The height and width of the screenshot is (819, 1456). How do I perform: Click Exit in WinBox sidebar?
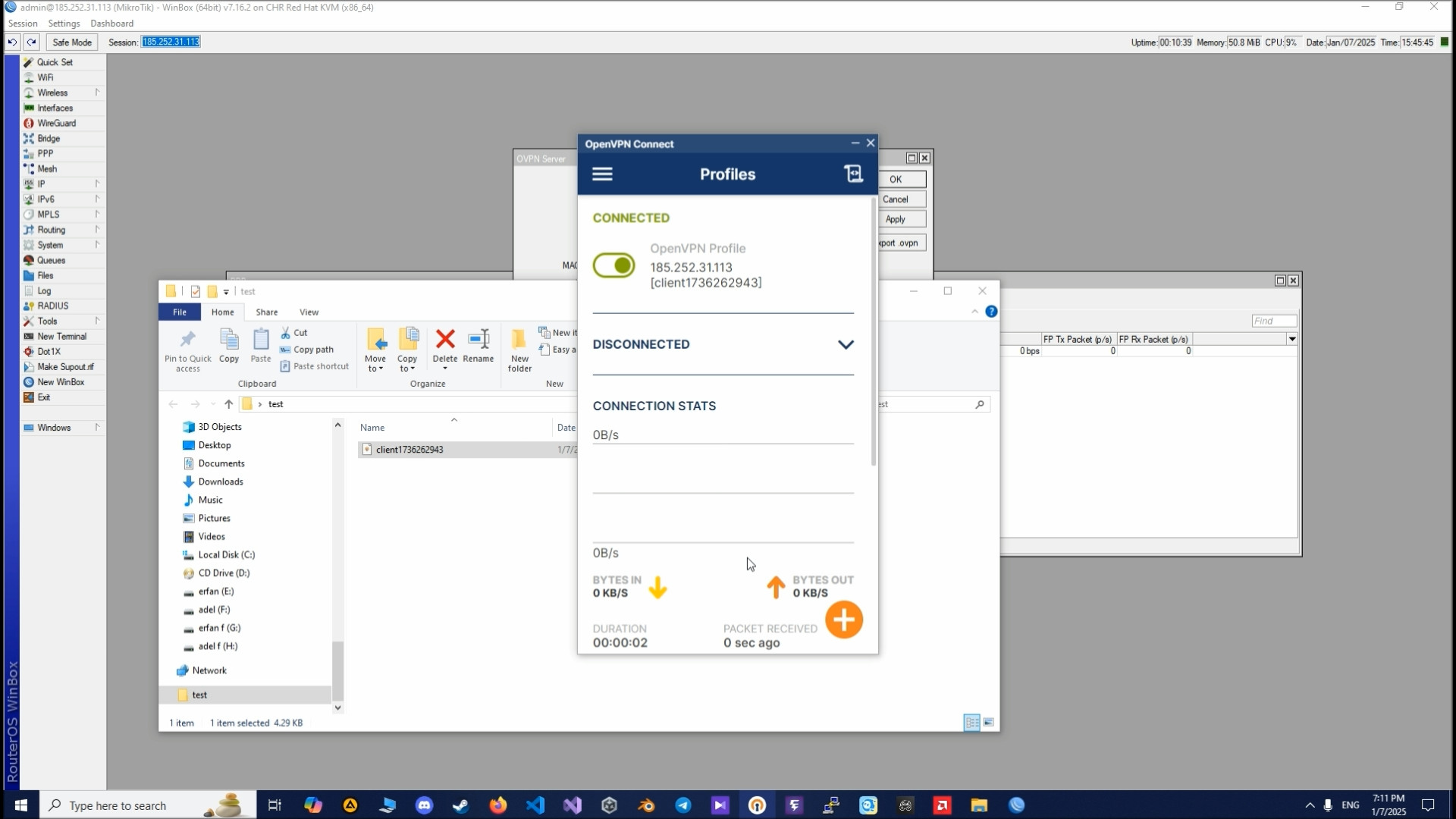tap(44, 397)
